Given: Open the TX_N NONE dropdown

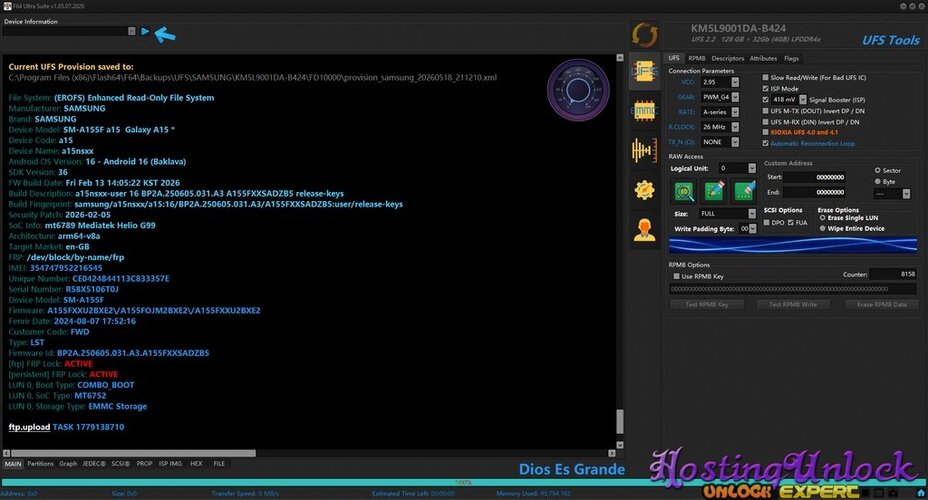Looking at the screenshot, I should coord(735,142).
